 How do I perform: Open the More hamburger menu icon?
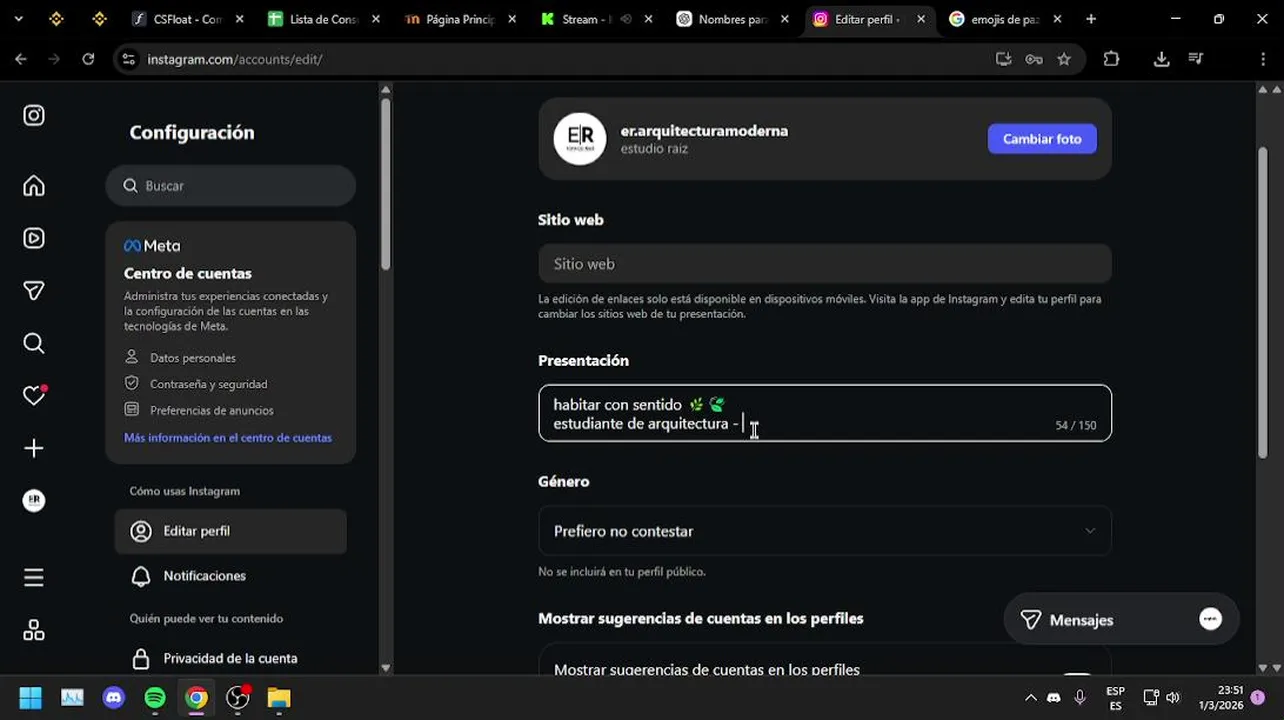[34, 577]
